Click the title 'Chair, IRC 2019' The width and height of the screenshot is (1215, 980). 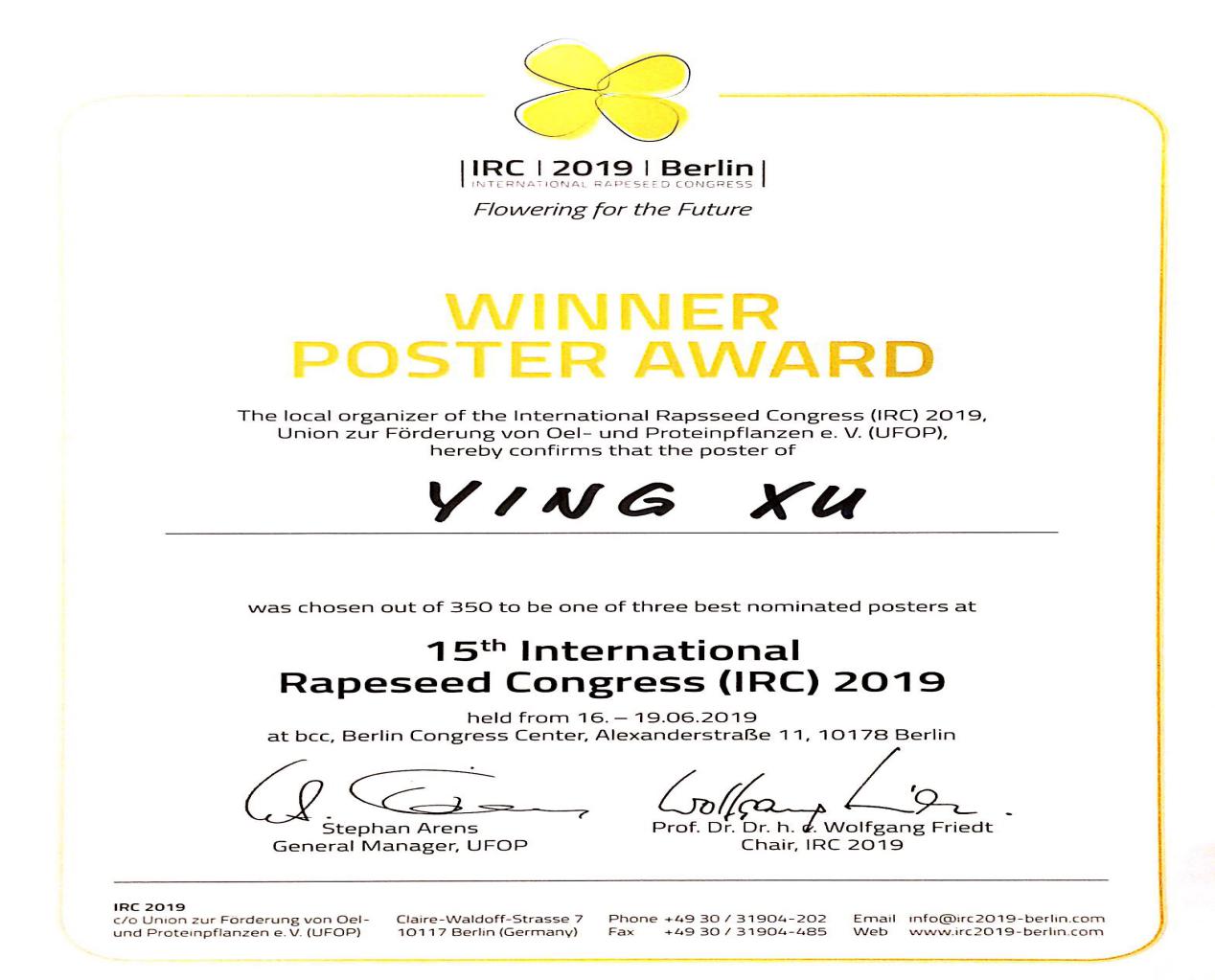point(822,844)
